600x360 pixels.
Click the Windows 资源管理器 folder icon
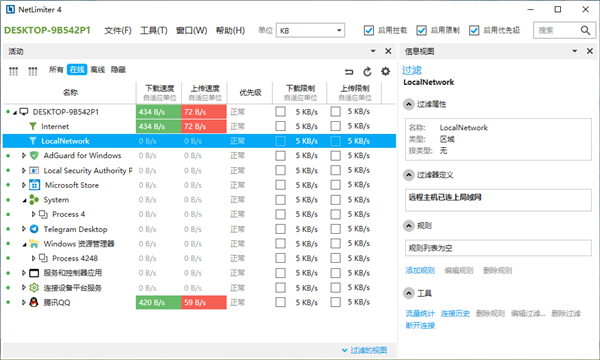(34, 244)
